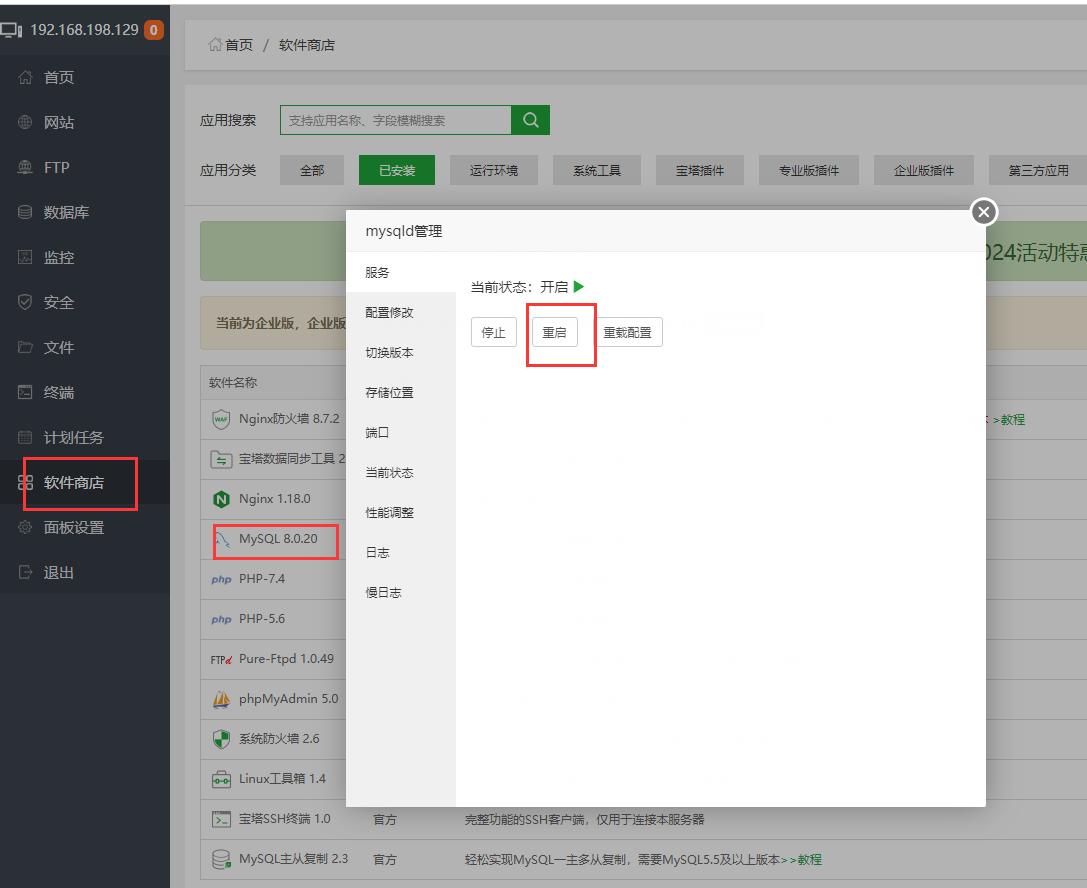This screenshot has height=888, width=1087.
Task: Select the 运行环境 category filter
Action: click(494, 170)
